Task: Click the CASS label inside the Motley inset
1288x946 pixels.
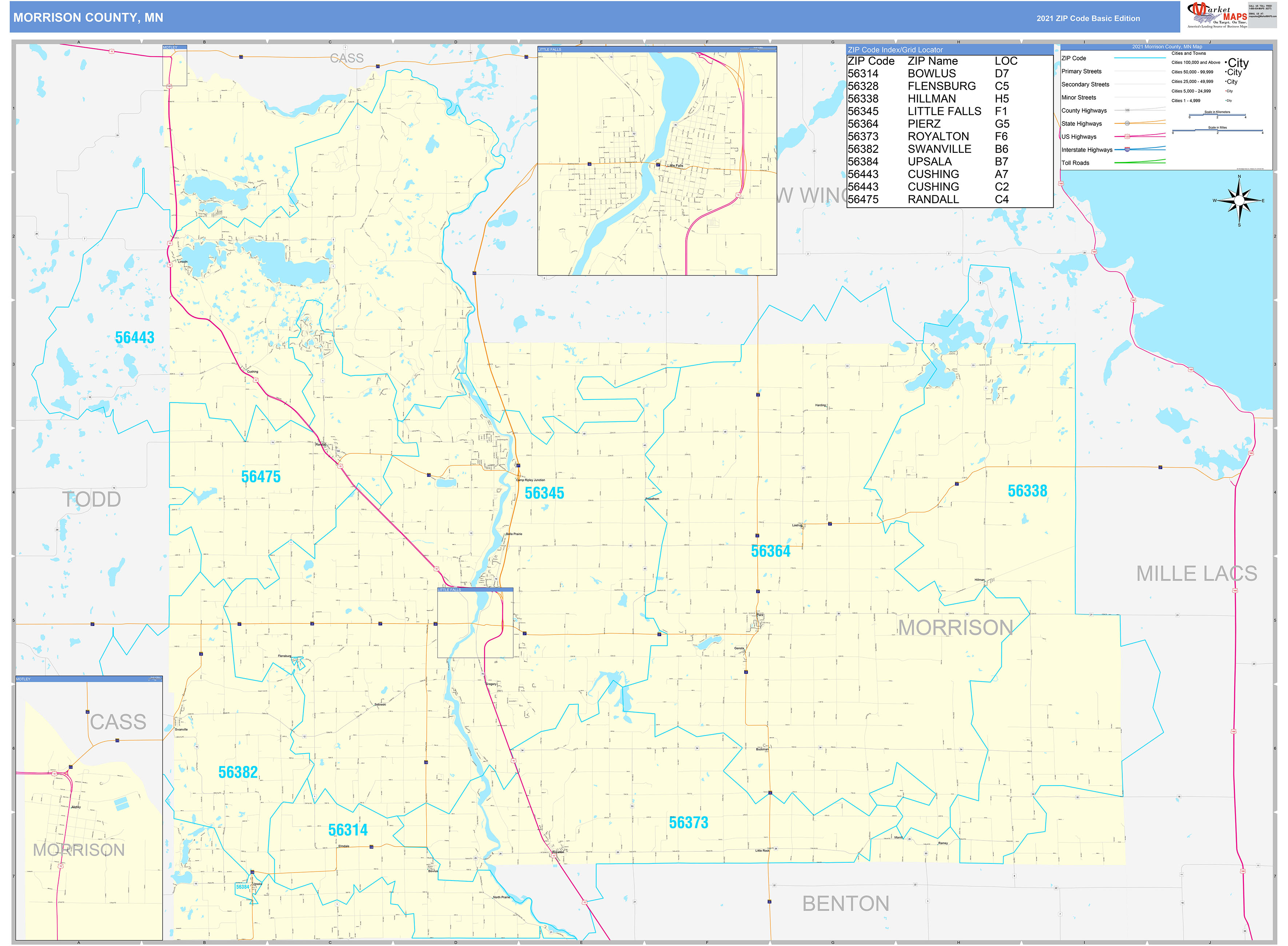Action: 118,722
